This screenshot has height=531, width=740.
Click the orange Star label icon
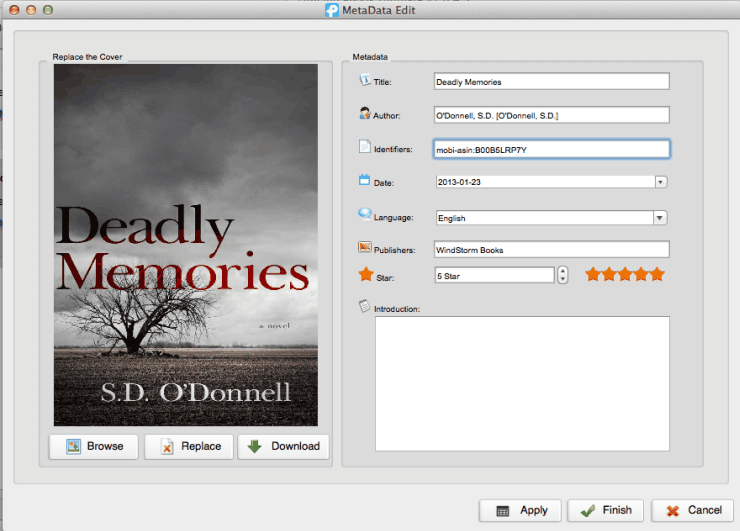pos(366,274)
